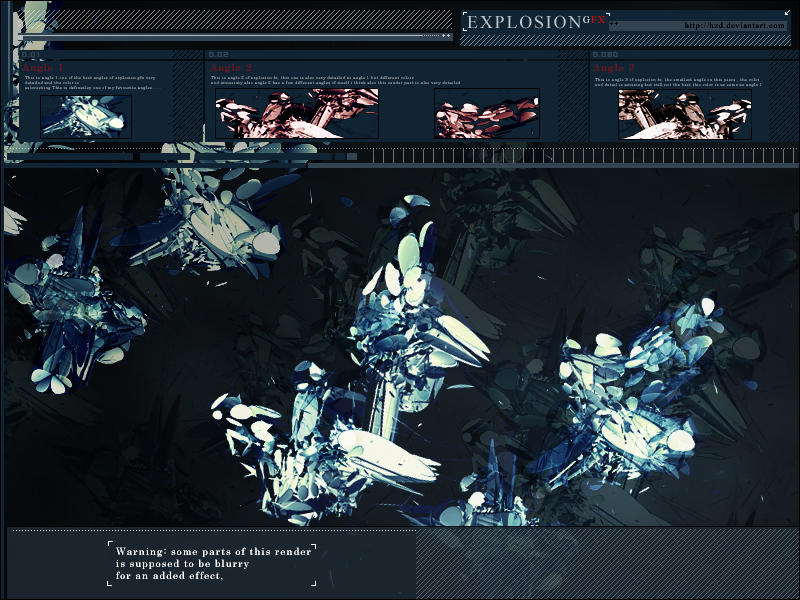The height and width of the screenshot is (600, 800).
Task: Click the diagonal expand arrow at the title's corner
Action: [788, 12]
